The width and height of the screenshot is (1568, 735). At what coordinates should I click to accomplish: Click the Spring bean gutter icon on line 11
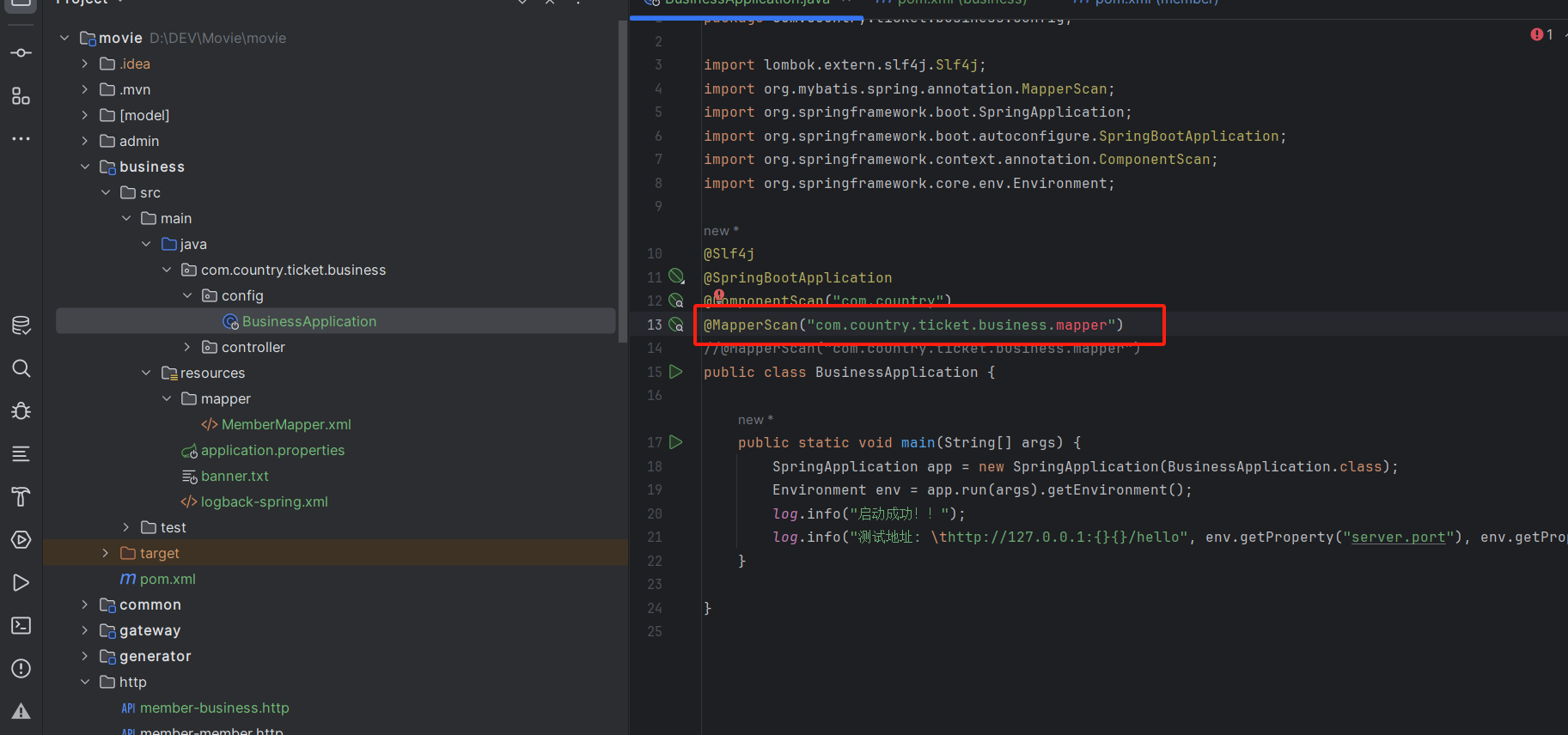677,276
